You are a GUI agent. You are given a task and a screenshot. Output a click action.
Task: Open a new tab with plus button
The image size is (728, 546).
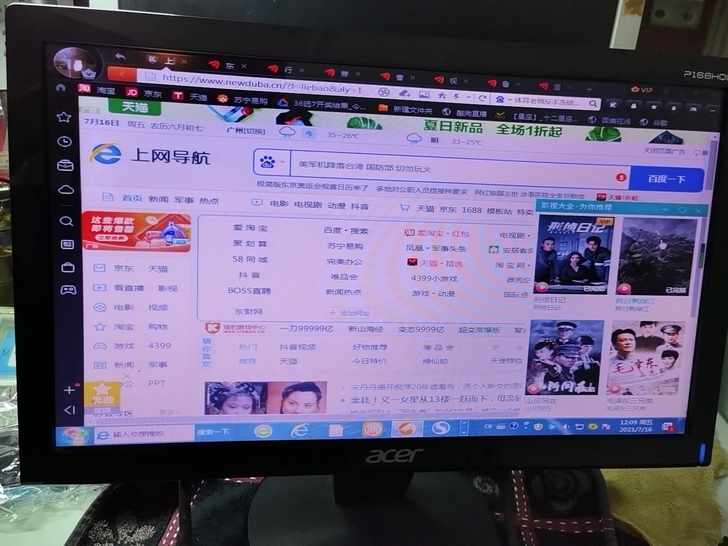tap(589, 89)
